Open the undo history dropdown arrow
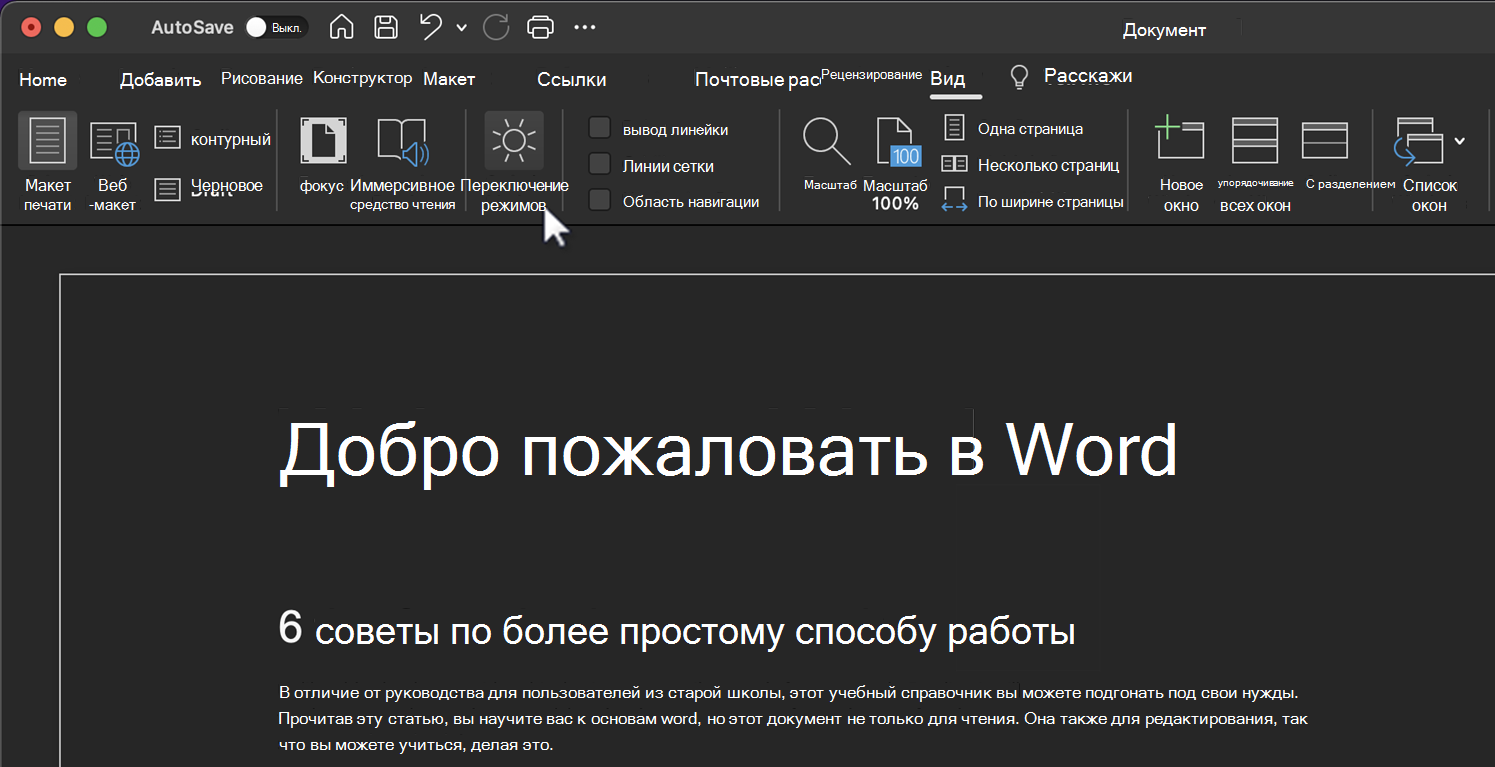1495x767 pixels. click(461, 28)
